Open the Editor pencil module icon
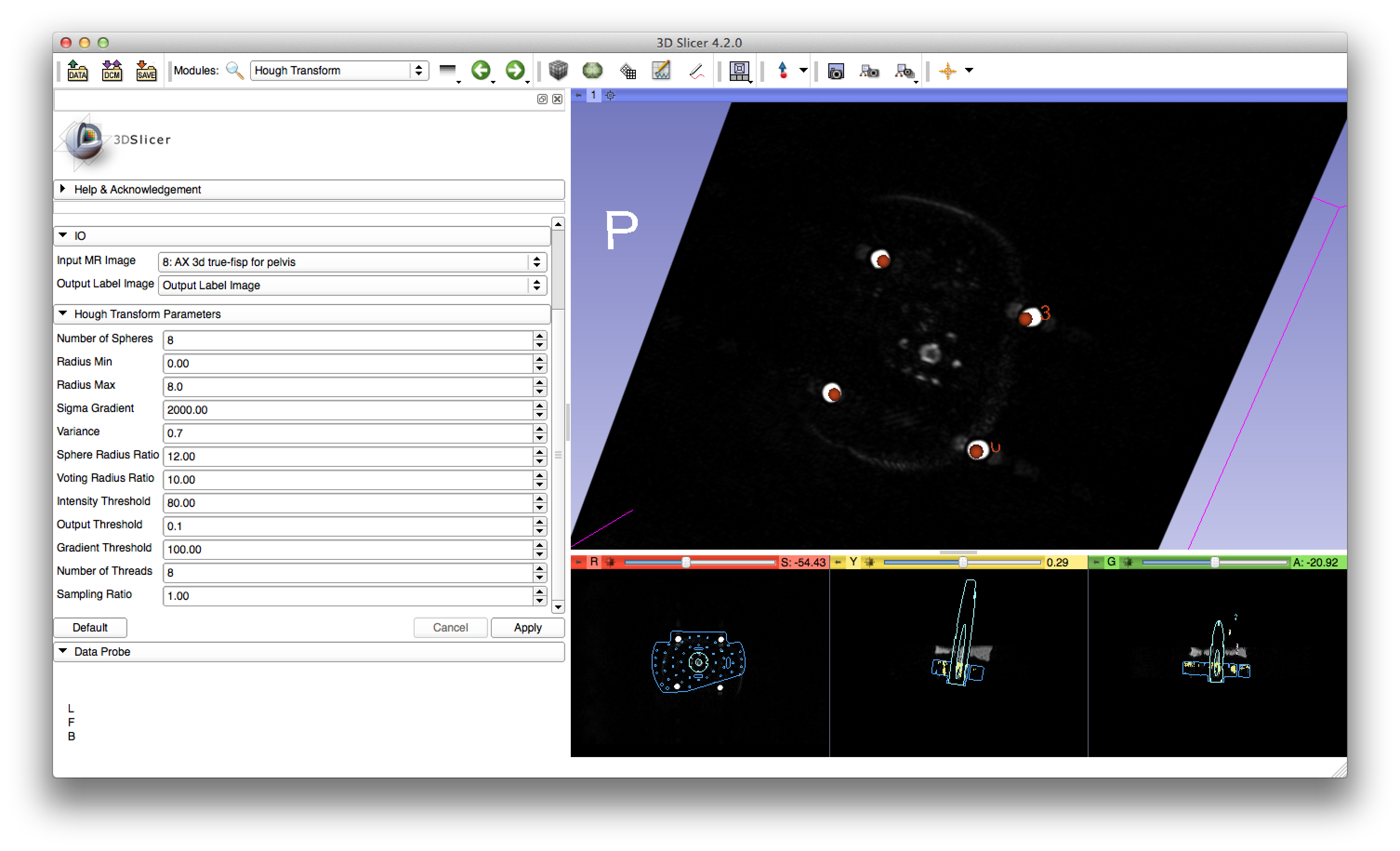 (661, 71)
